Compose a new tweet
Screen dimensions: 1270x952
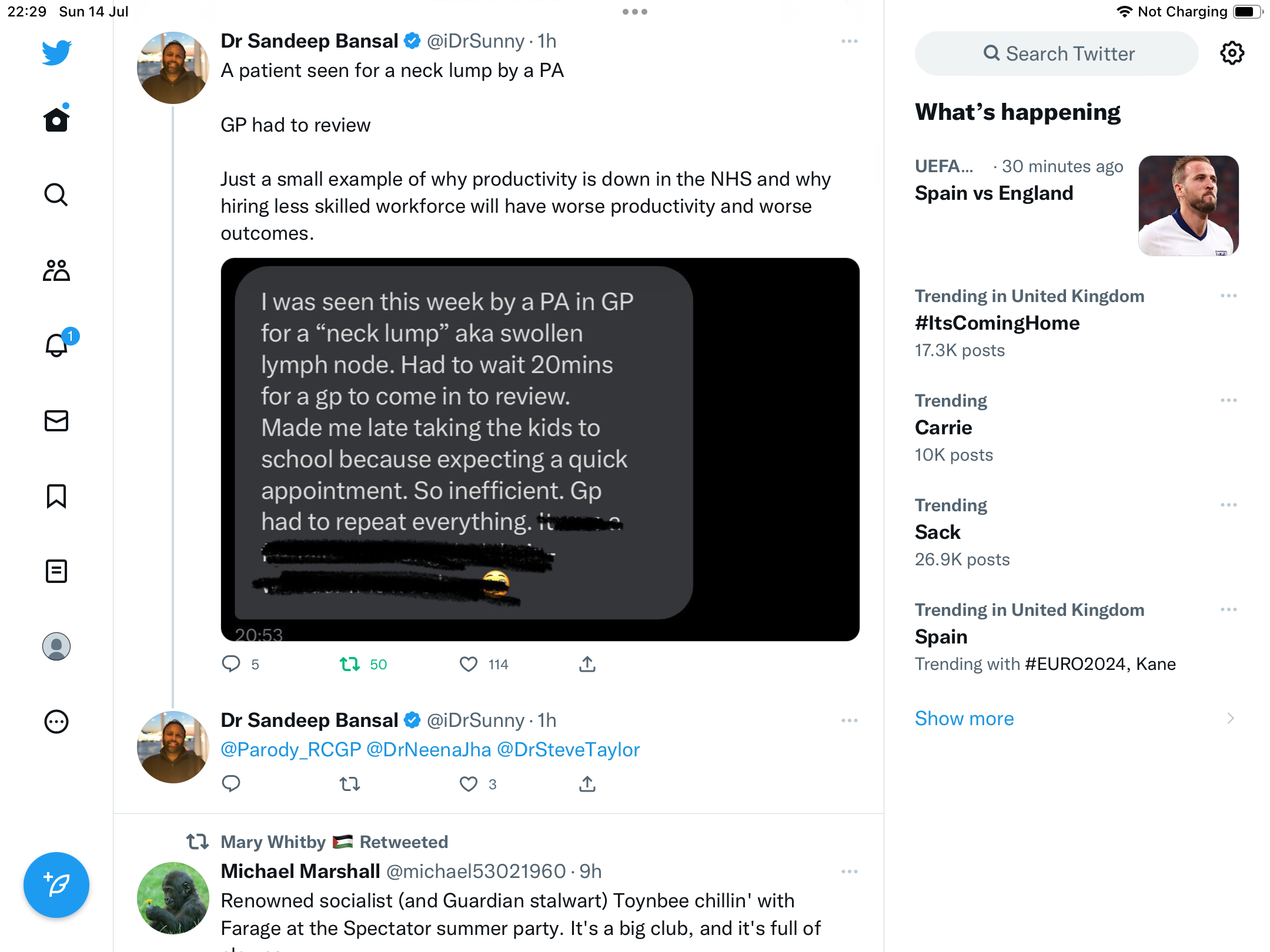point(56,885)
